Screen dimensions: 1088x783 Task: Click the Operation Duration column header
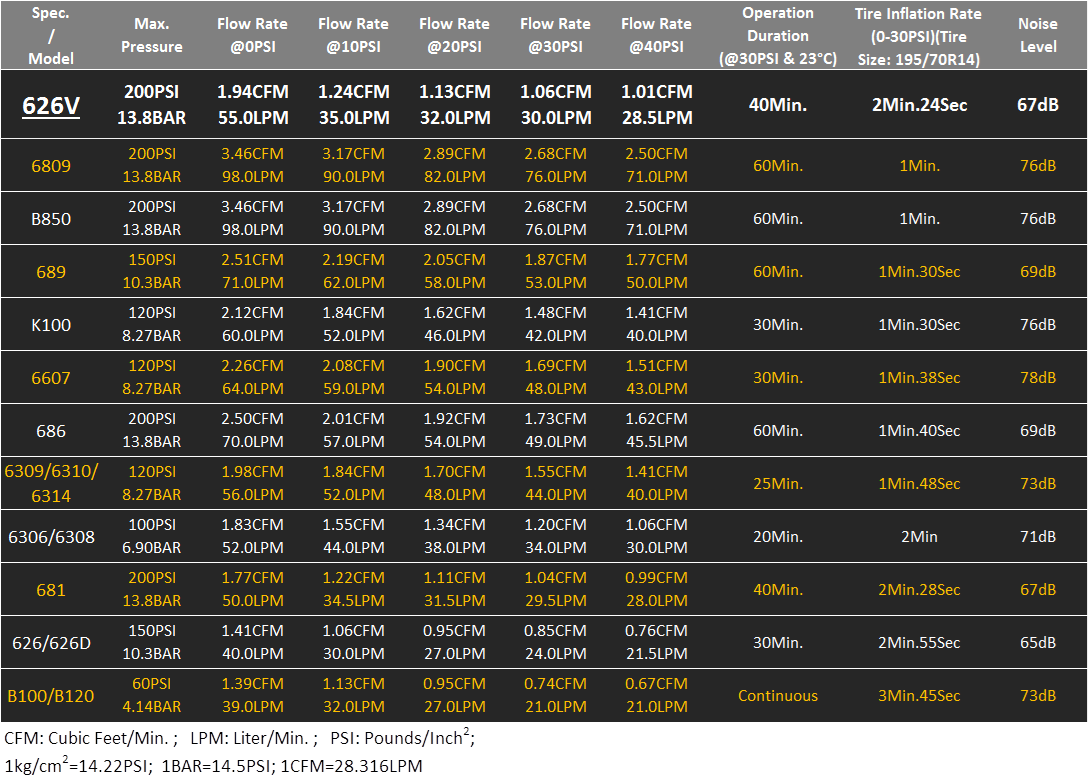[778, 36]
